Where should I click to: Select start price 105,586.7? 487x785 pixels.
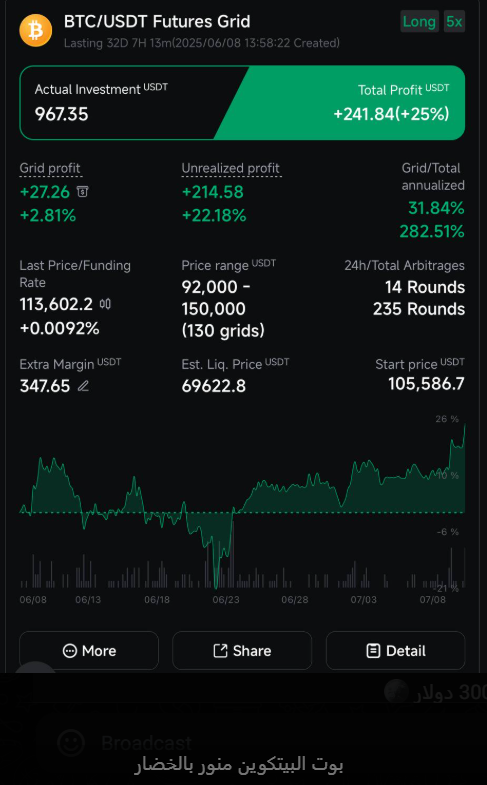426,384
